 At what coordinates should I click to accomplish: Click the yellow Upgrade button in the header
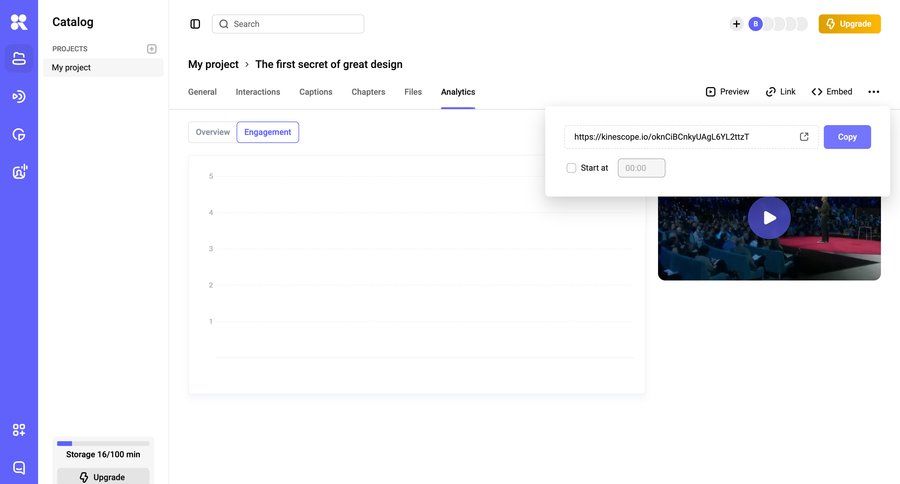(x=849, y=24)
